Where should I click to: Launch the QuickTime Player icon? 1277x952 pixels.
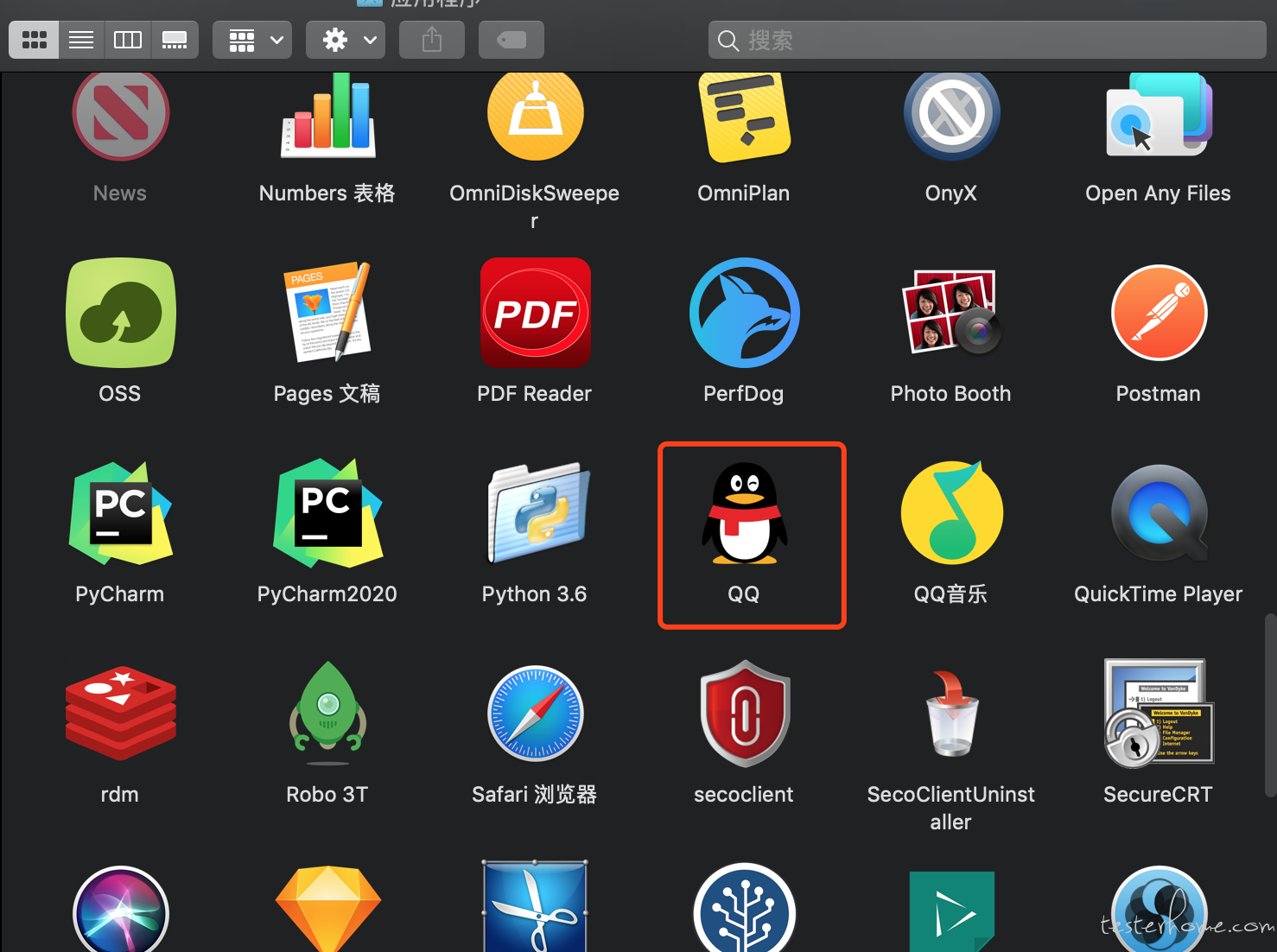pyautogui.click(x=1159, y=513)
